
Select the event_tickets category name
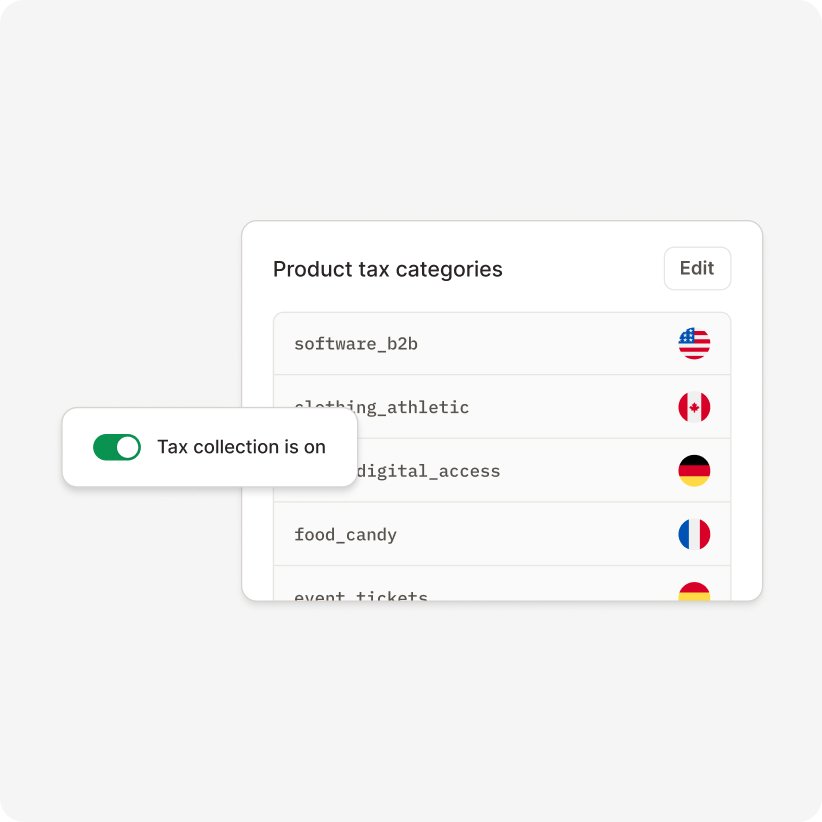pyautogui.click(x=361, y=596)
